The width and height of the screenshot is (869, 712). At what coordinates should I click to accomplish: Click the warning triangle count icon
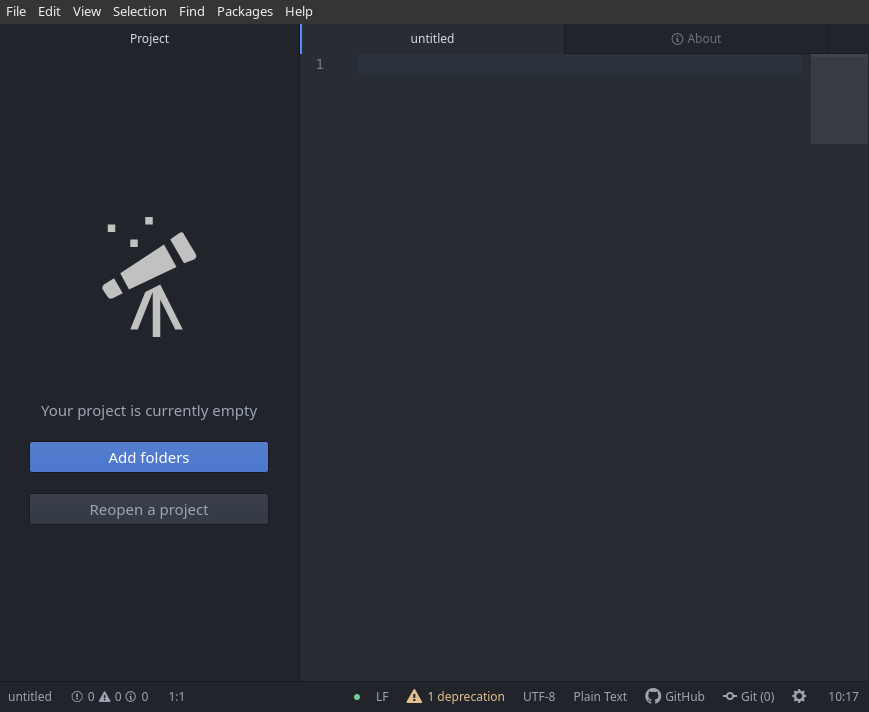pos(107,696)
